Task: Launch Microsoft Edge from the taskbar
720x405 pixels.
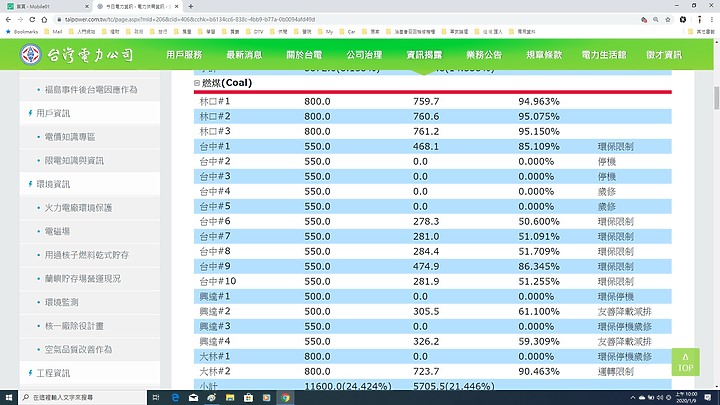Action: tap(175, 397)
